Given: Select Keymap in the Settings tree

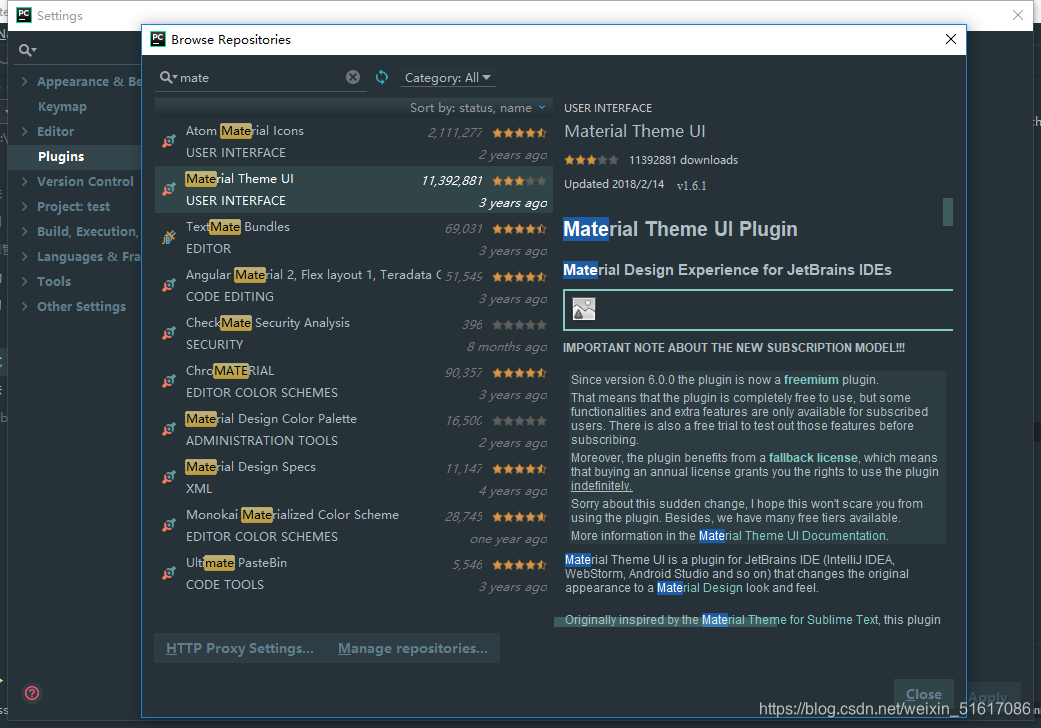Looking at the screenshot, I should pyautogui.click(x=62, y=106).
